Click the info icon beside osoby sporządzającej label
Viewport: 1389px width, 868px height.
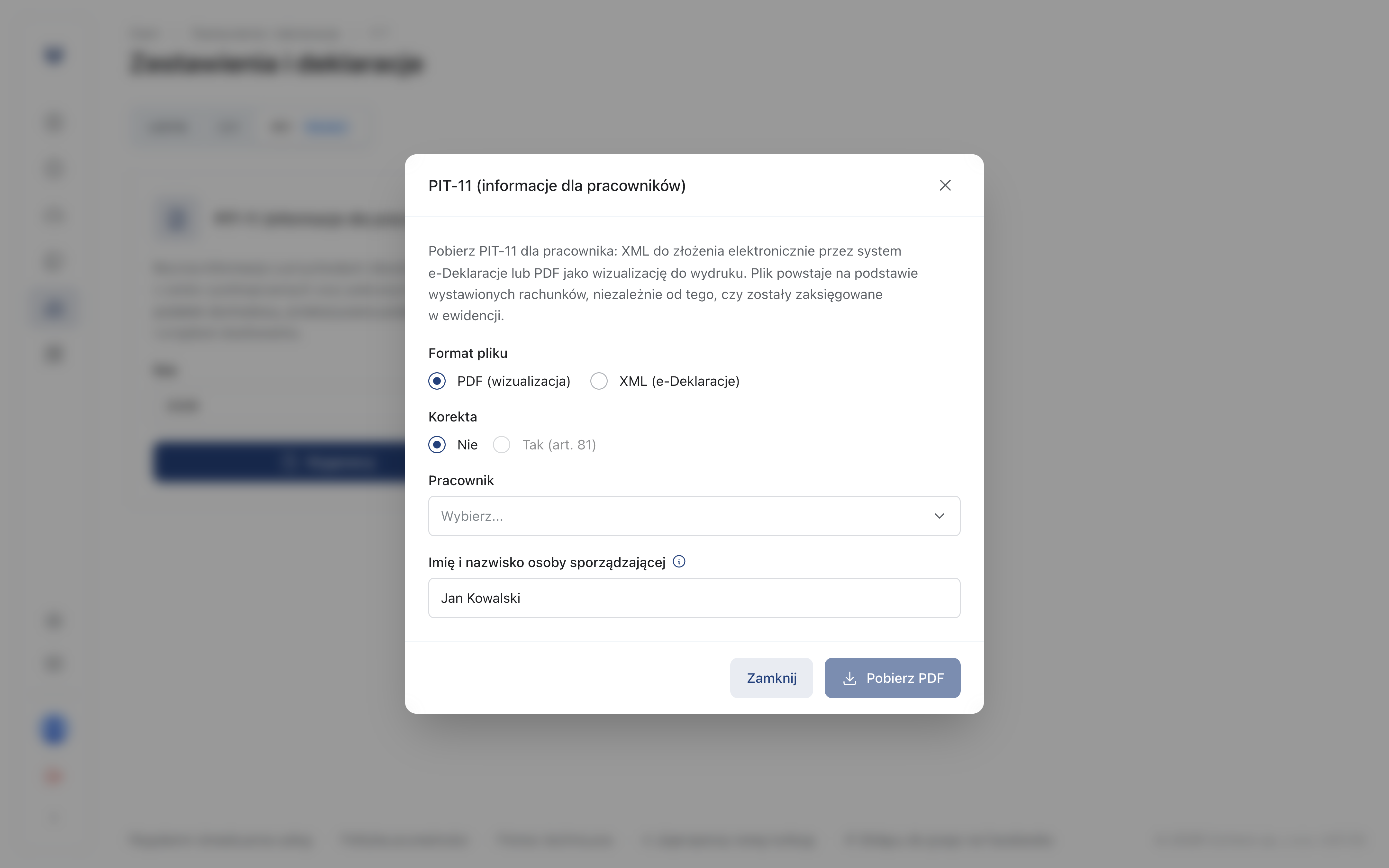pyautogui.click(x=679, y=561)
